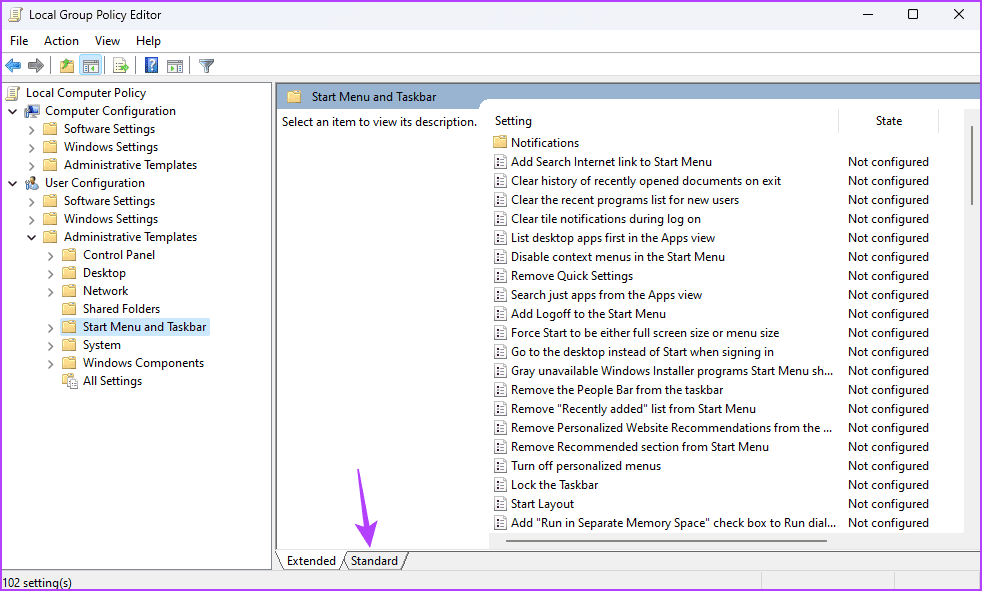Image resolution: width=982 pixels, height=591 pixels.
Task: Click the vertical scrollbar of the settings list
Action: [971, 165]
